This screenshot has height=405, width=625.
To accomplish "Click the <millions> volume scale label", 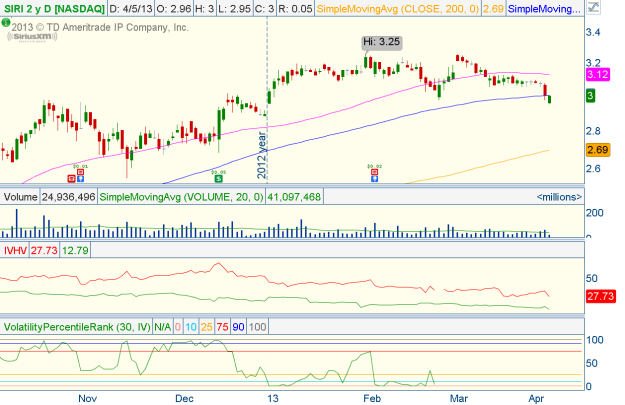I will pyautogui.click(x=561, y=198).
